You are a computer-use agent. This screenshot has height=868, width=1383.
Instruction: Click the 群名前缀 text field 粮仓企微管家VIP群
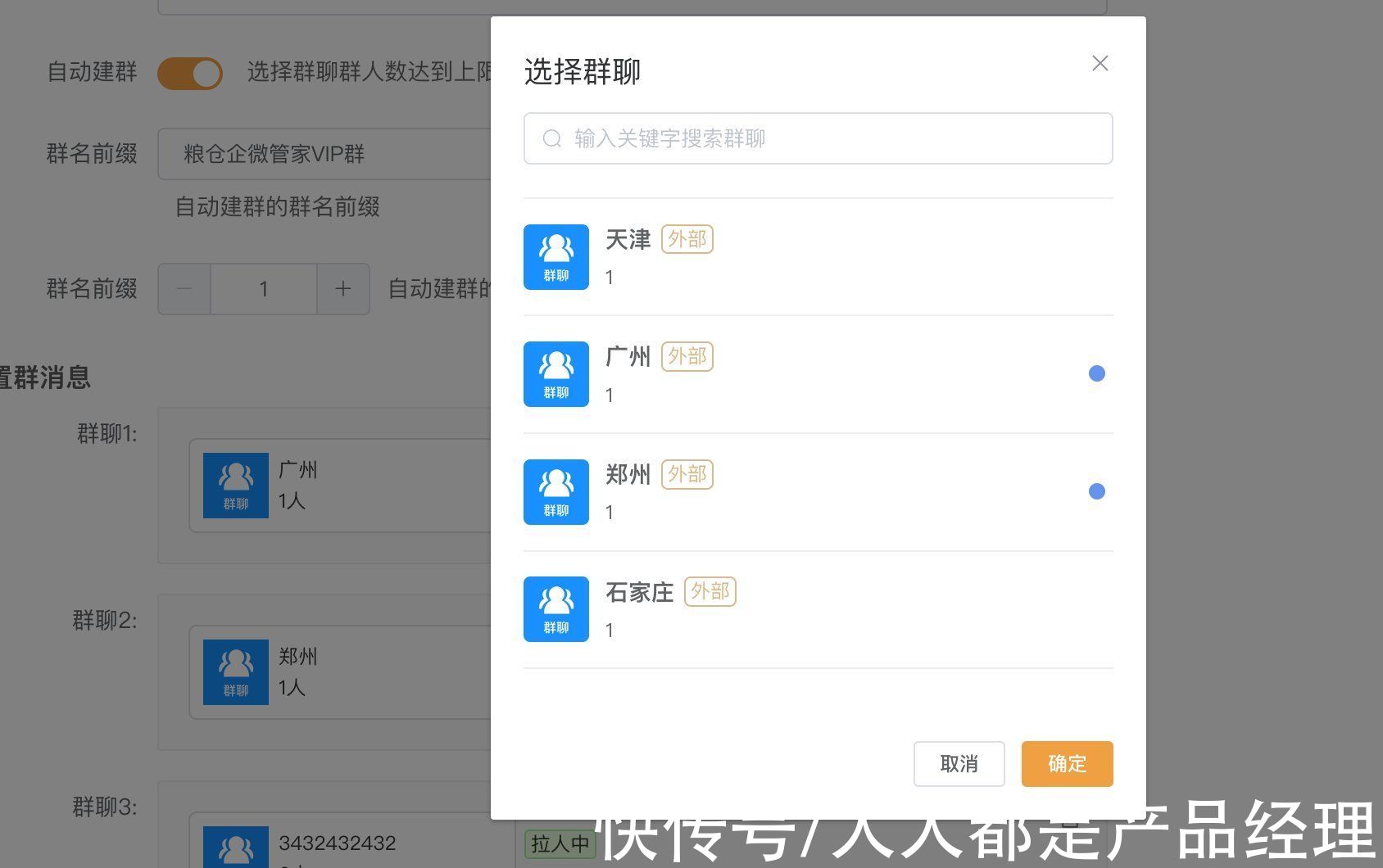pyautogui.click(x=324, y=154)
